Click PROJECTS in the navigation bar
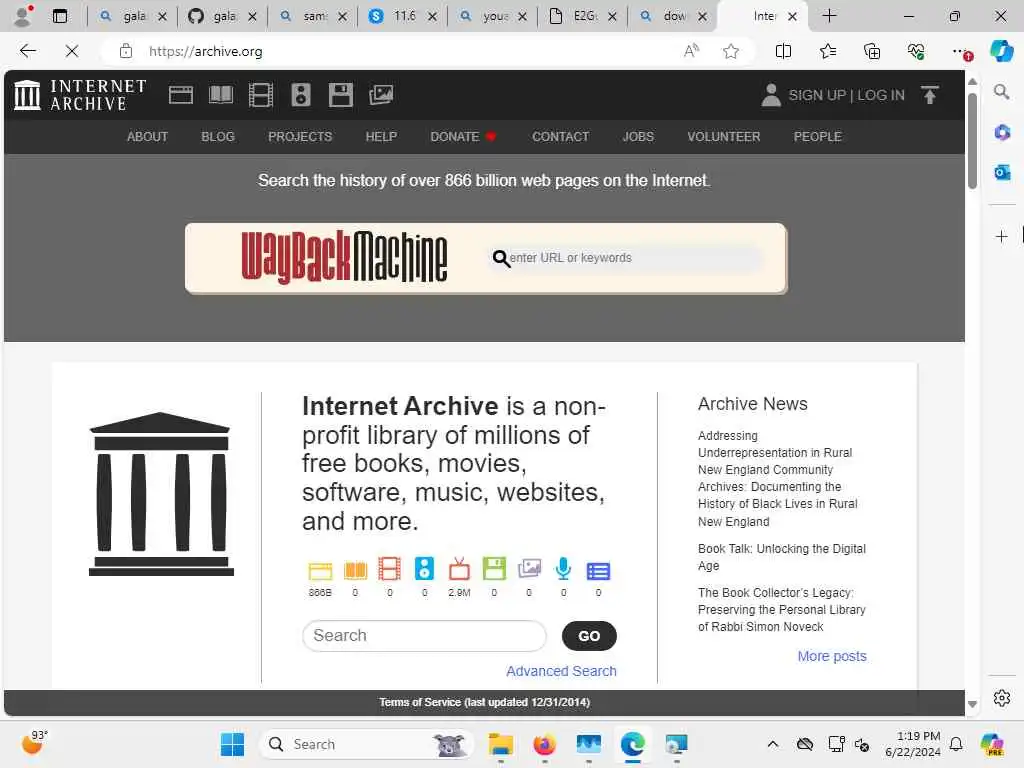 [x=300, y=136]
